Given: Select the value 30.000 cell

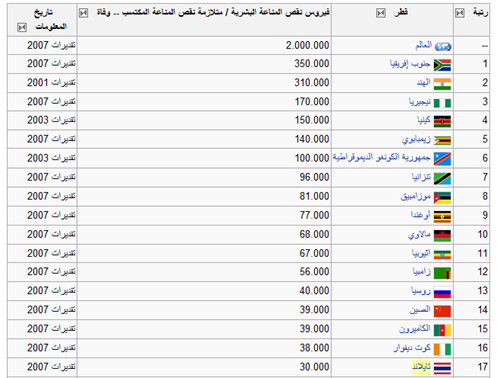Looking at the screenshot, I should pos(314,367).
